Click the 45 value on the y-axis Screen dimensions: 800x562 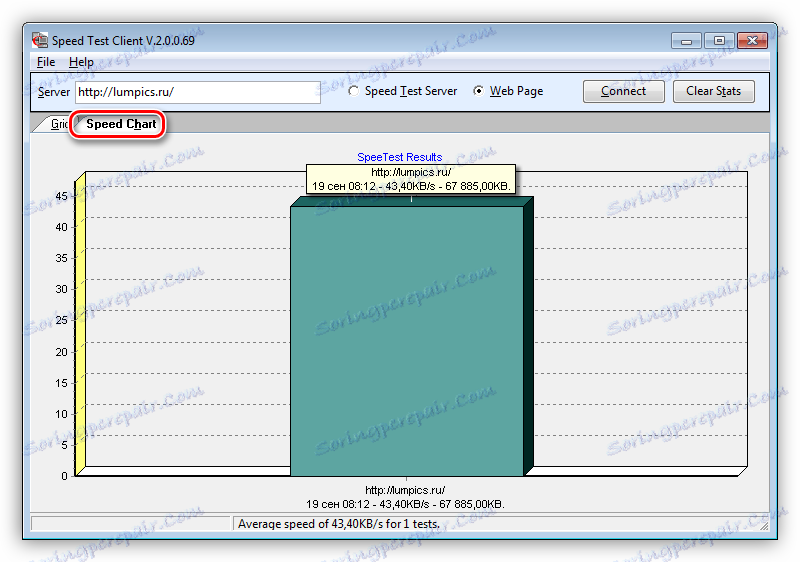tap(61, 196)
